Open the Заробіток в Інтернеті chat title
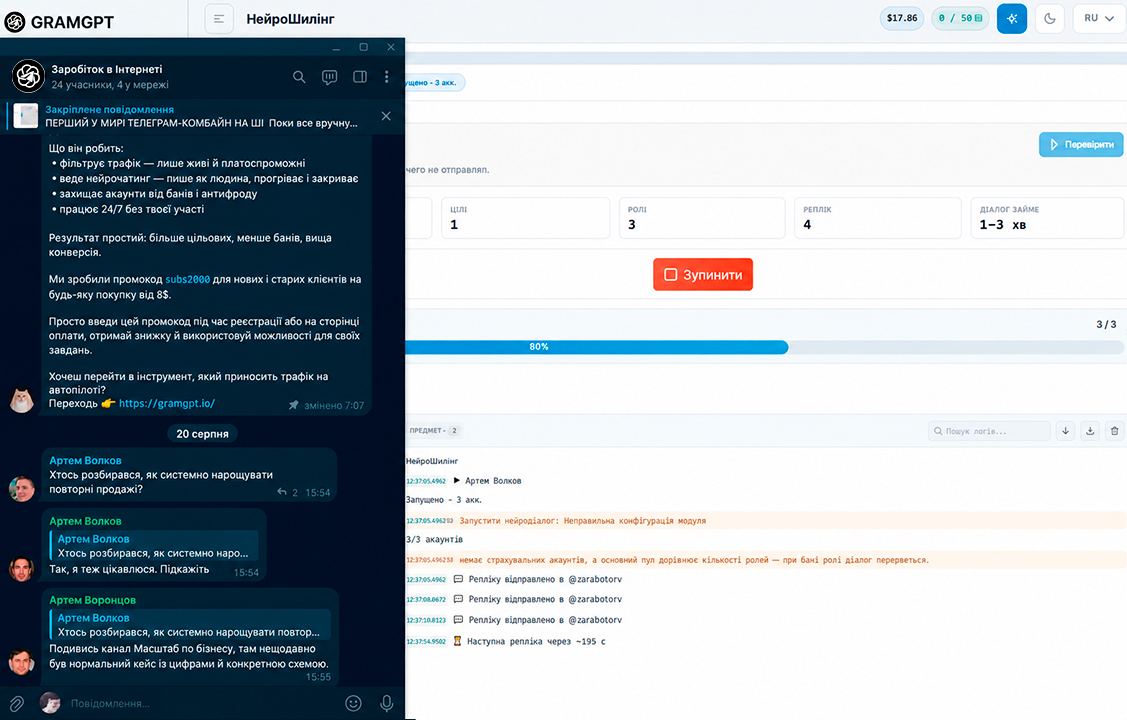 click(x=106, y=69)
